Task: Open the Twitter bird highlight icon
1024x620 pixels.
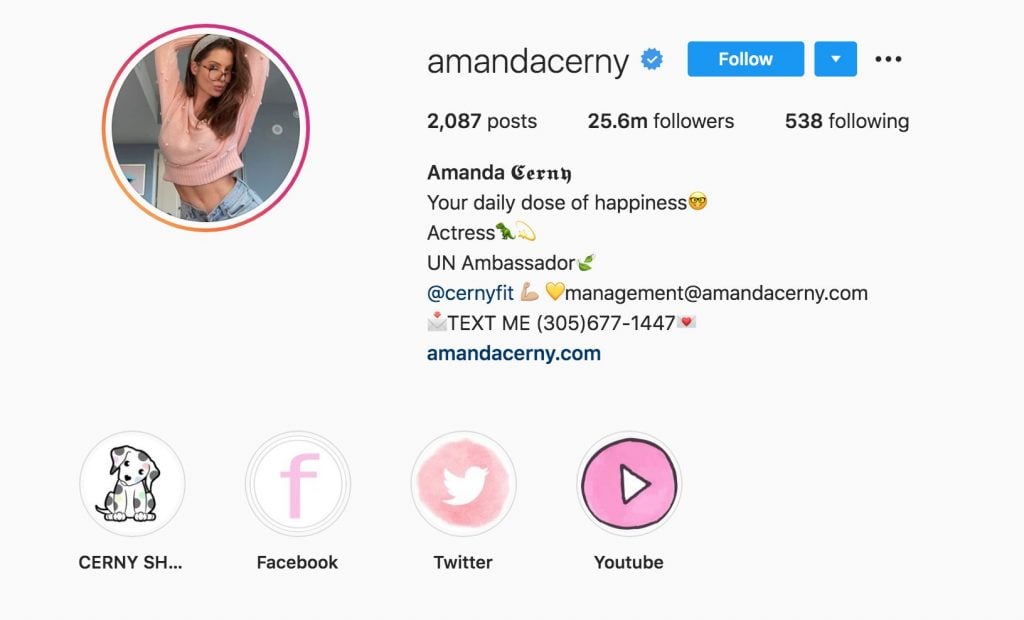Action: pos(464,484)
